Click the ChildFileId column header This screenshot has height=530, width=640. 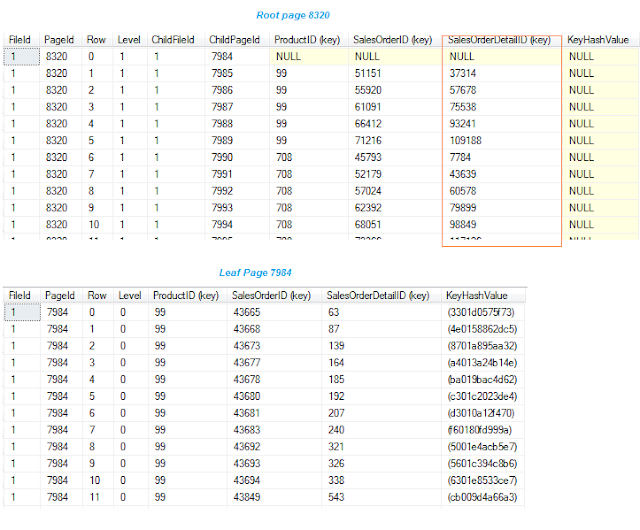(176, 40)
